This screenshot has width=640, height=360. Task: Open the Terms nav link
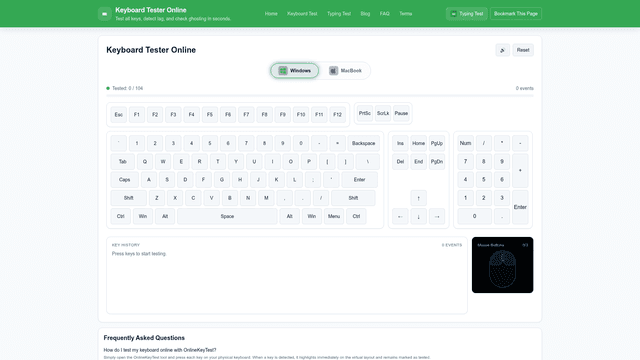[405, 14]
